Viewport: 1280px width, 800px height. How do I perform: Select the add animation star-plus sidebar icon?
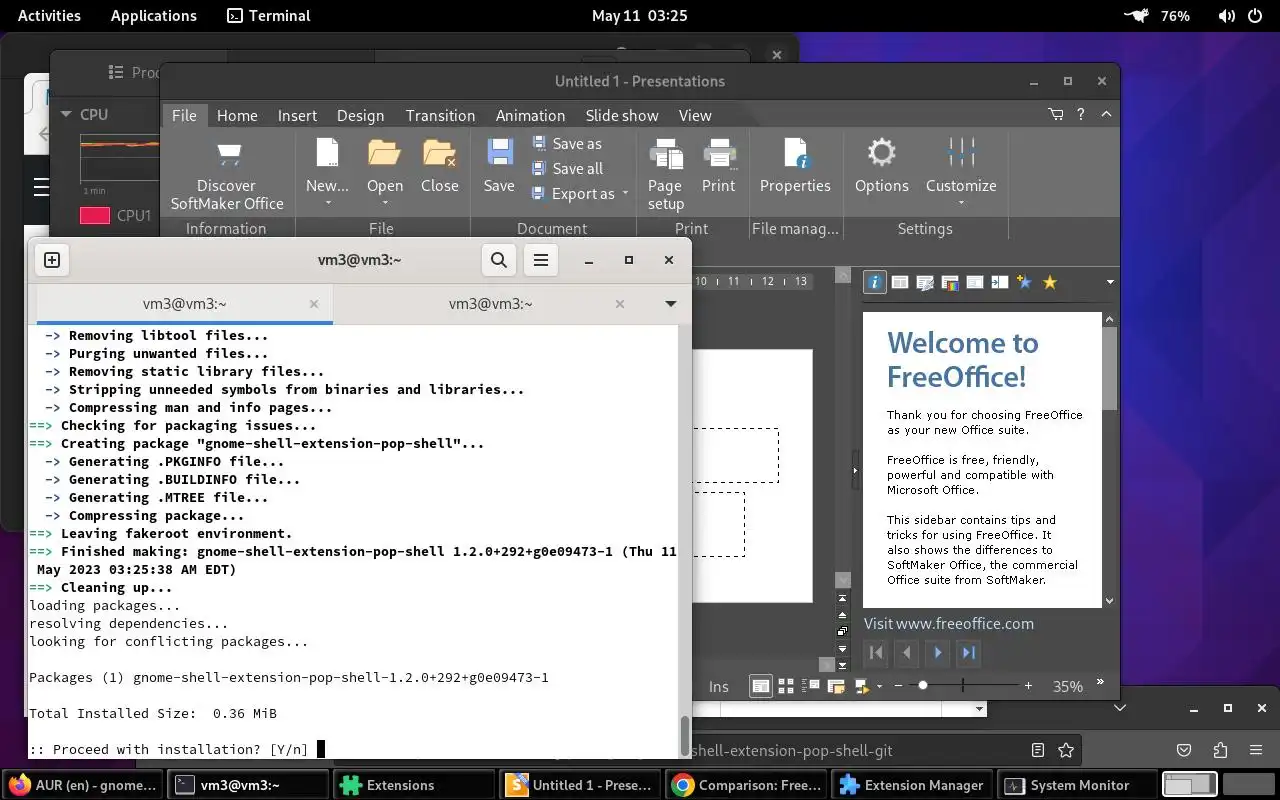(1024, 283)
